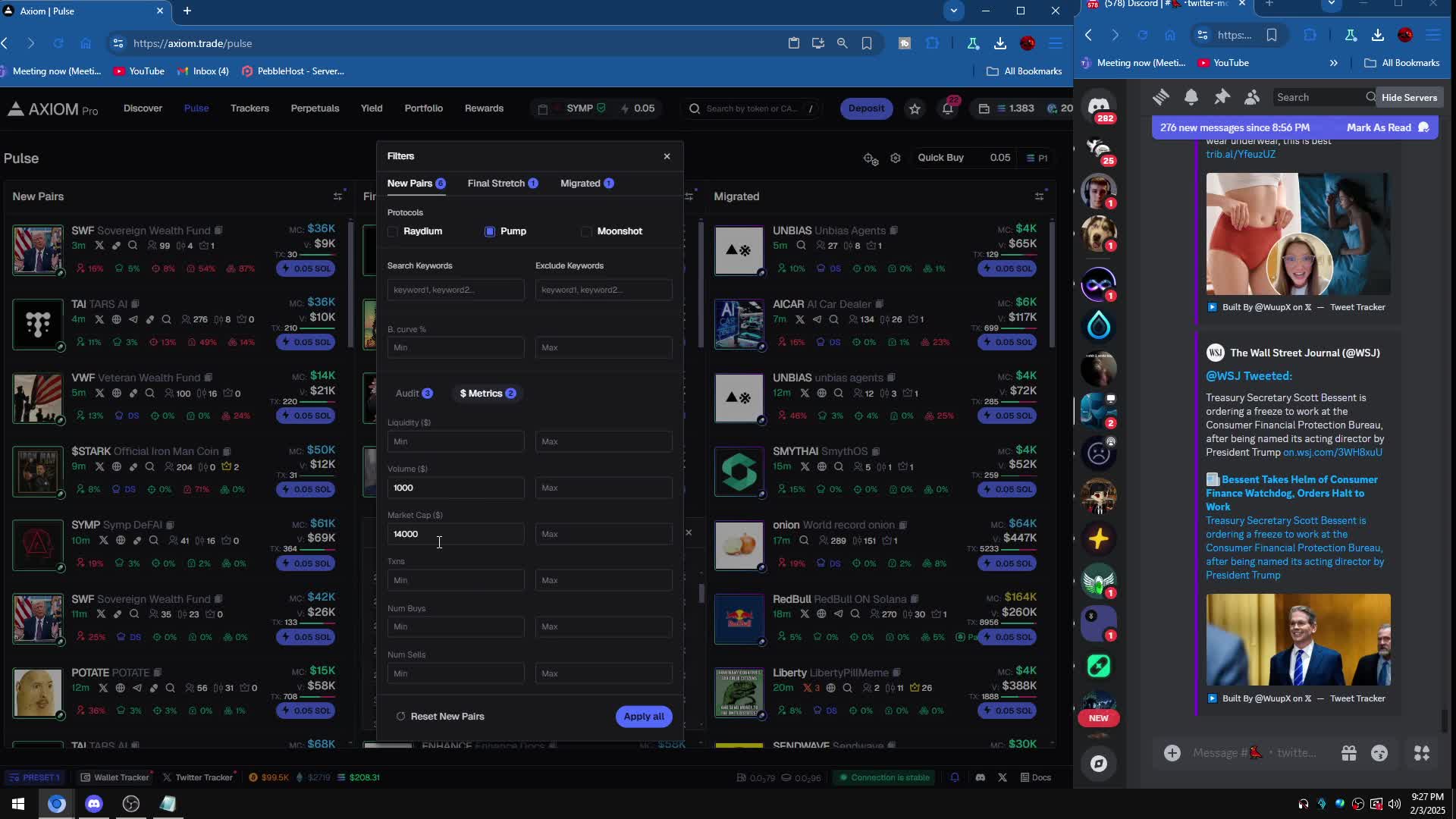The height and width of the screenshot is (819, 1456).
Task: Open Discord apps icon in message bar
Action: [x=1422, y=753]
